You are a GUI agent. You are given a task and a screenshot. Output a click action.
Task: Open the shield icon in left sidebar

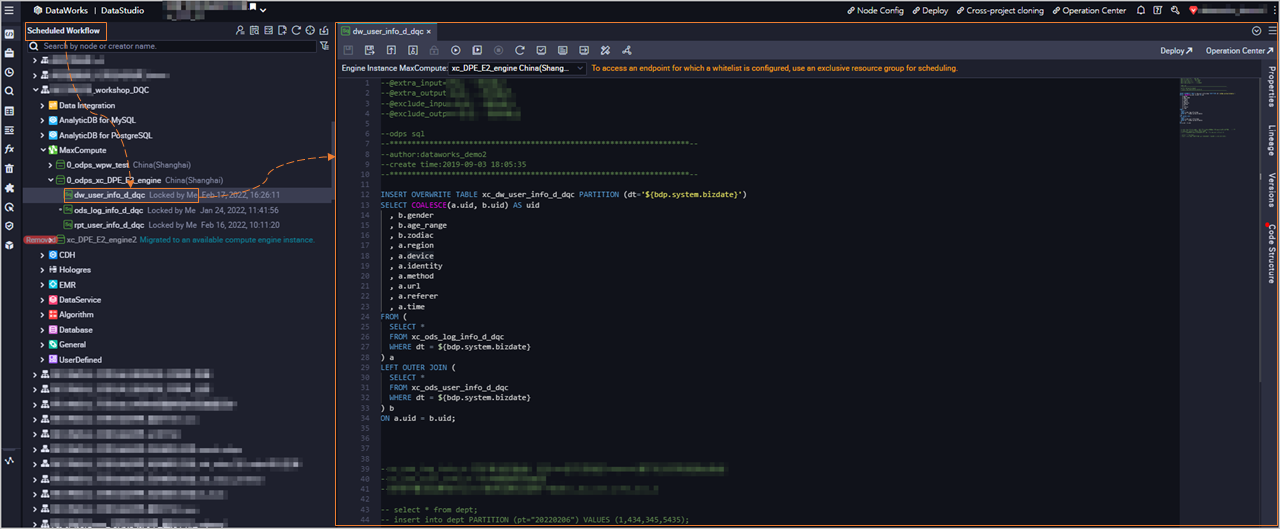(9, 226)
